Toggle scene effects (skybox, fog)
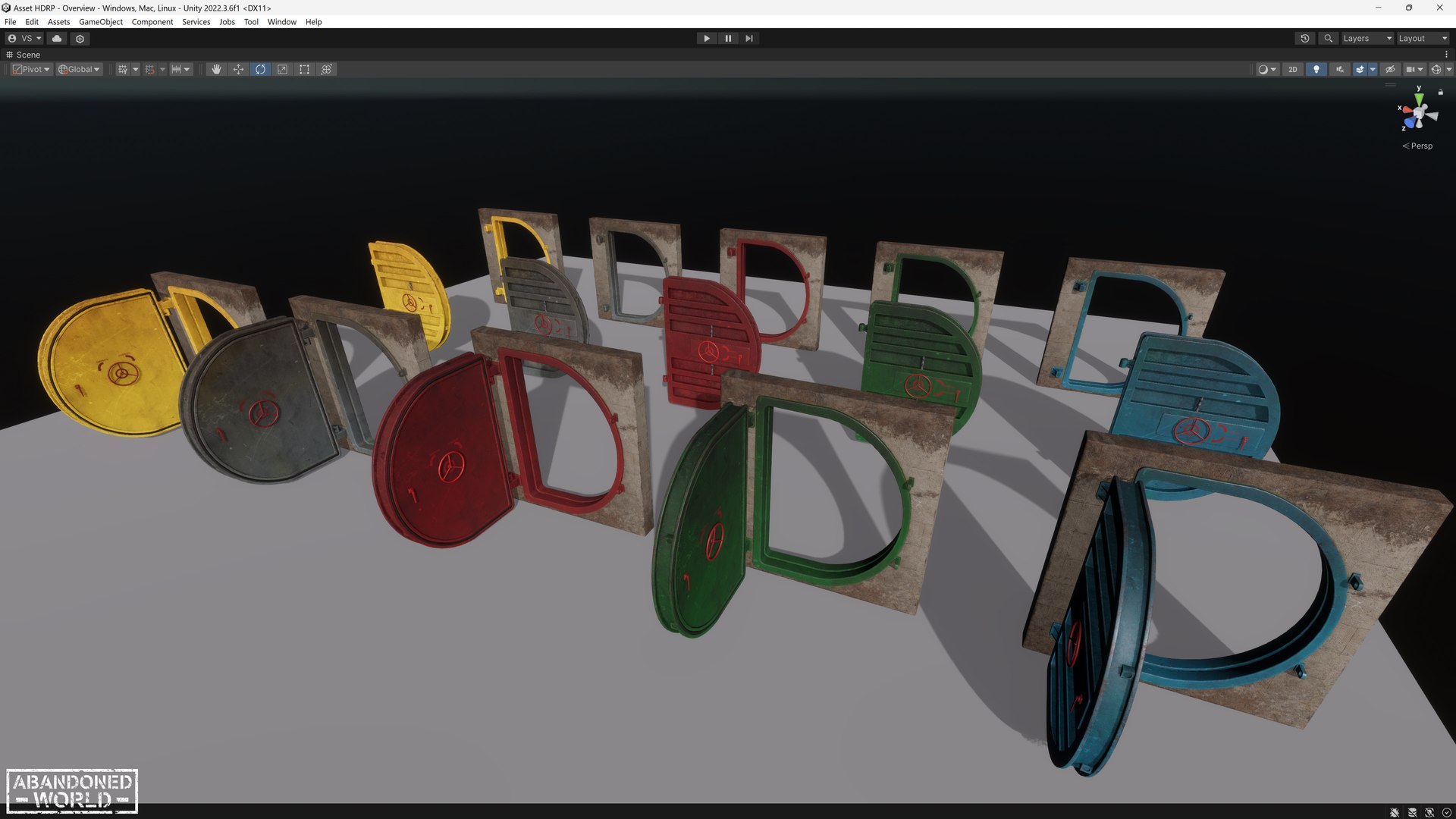This screenshot has width=1456, height=819. tap(1360, 69)
